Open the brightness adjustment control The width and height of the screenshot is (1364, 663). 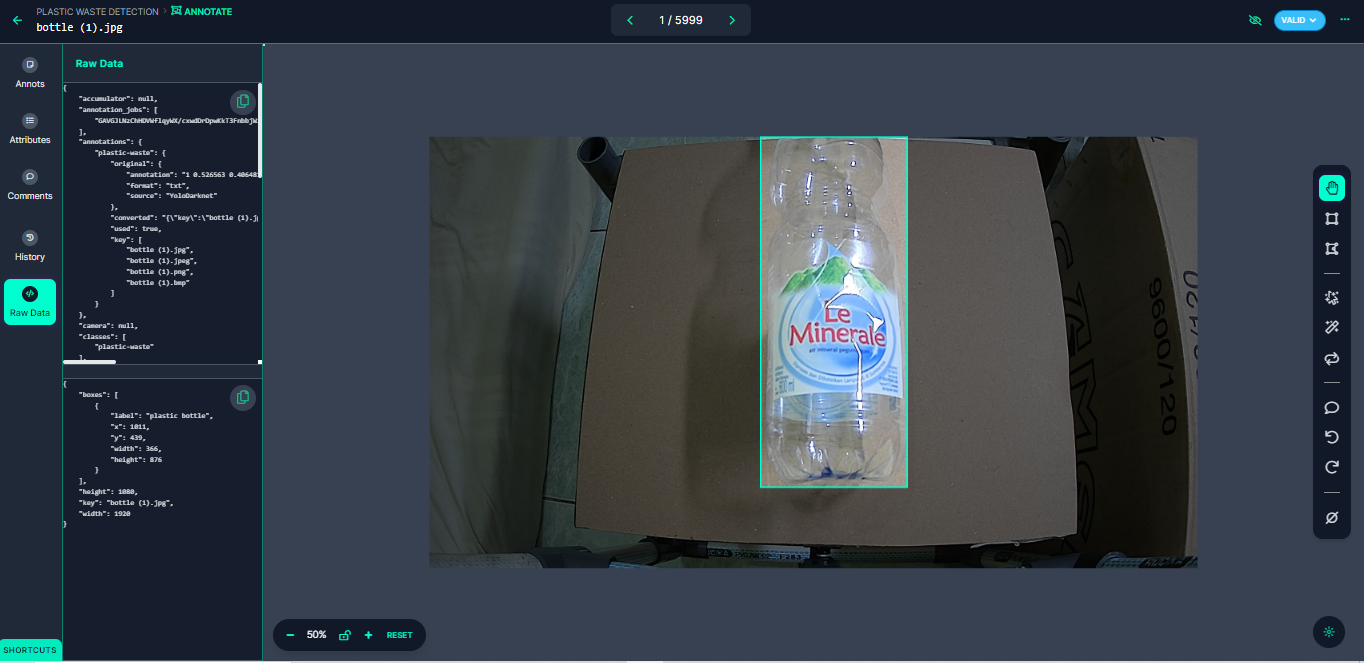[1329, 632]
